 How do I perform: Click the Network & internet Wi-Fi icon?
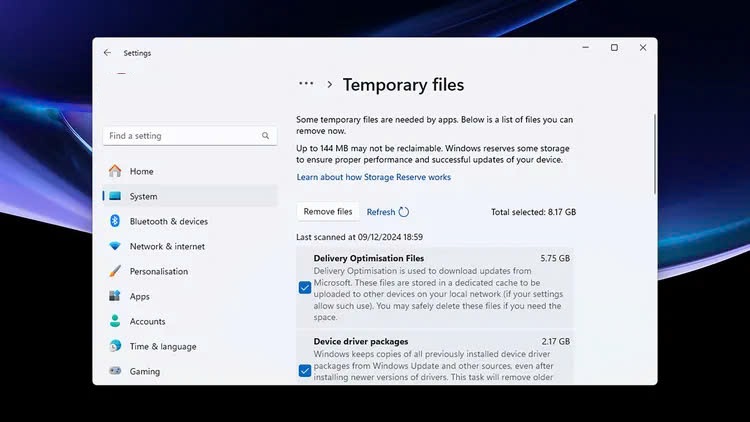click(115, 246)
